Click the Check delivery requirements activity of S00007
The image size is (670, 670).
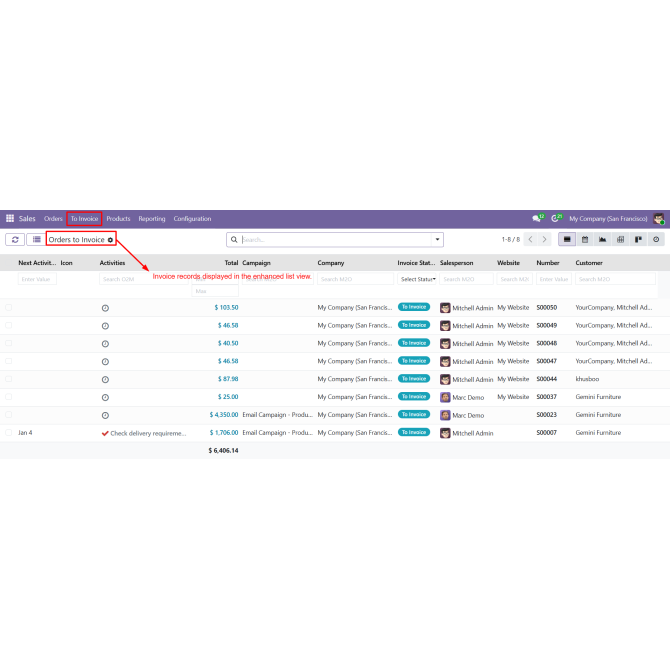(x=144, y=433)
